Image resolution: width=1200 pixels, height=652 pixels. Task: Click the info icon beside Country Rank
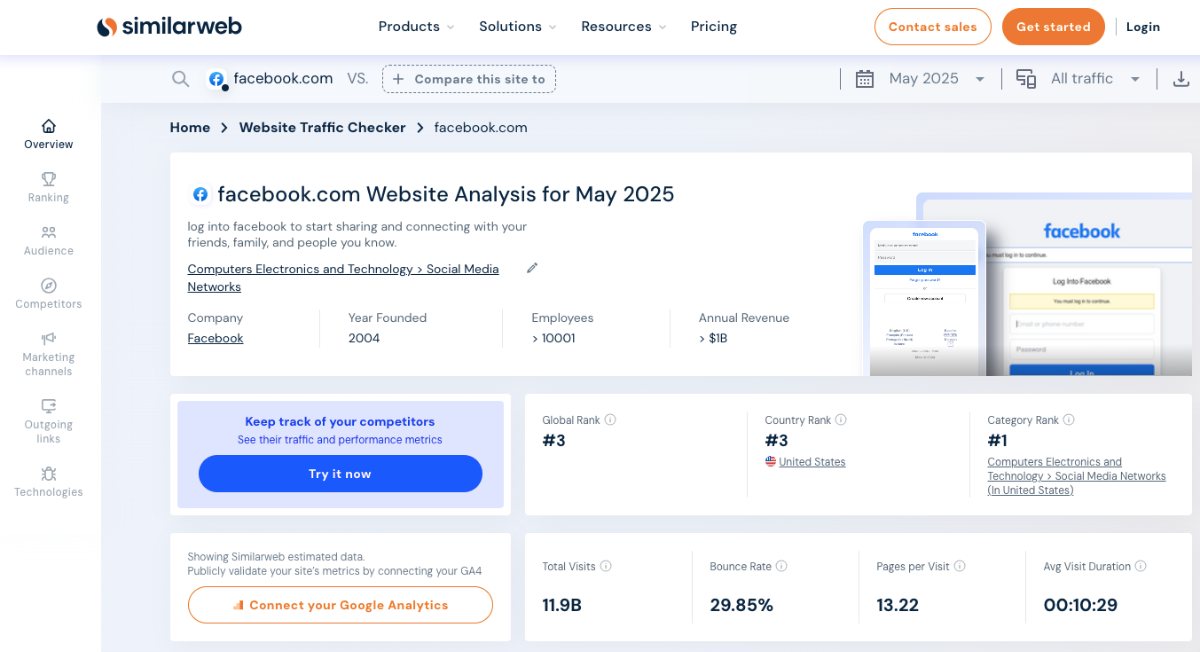pos(841,420)
